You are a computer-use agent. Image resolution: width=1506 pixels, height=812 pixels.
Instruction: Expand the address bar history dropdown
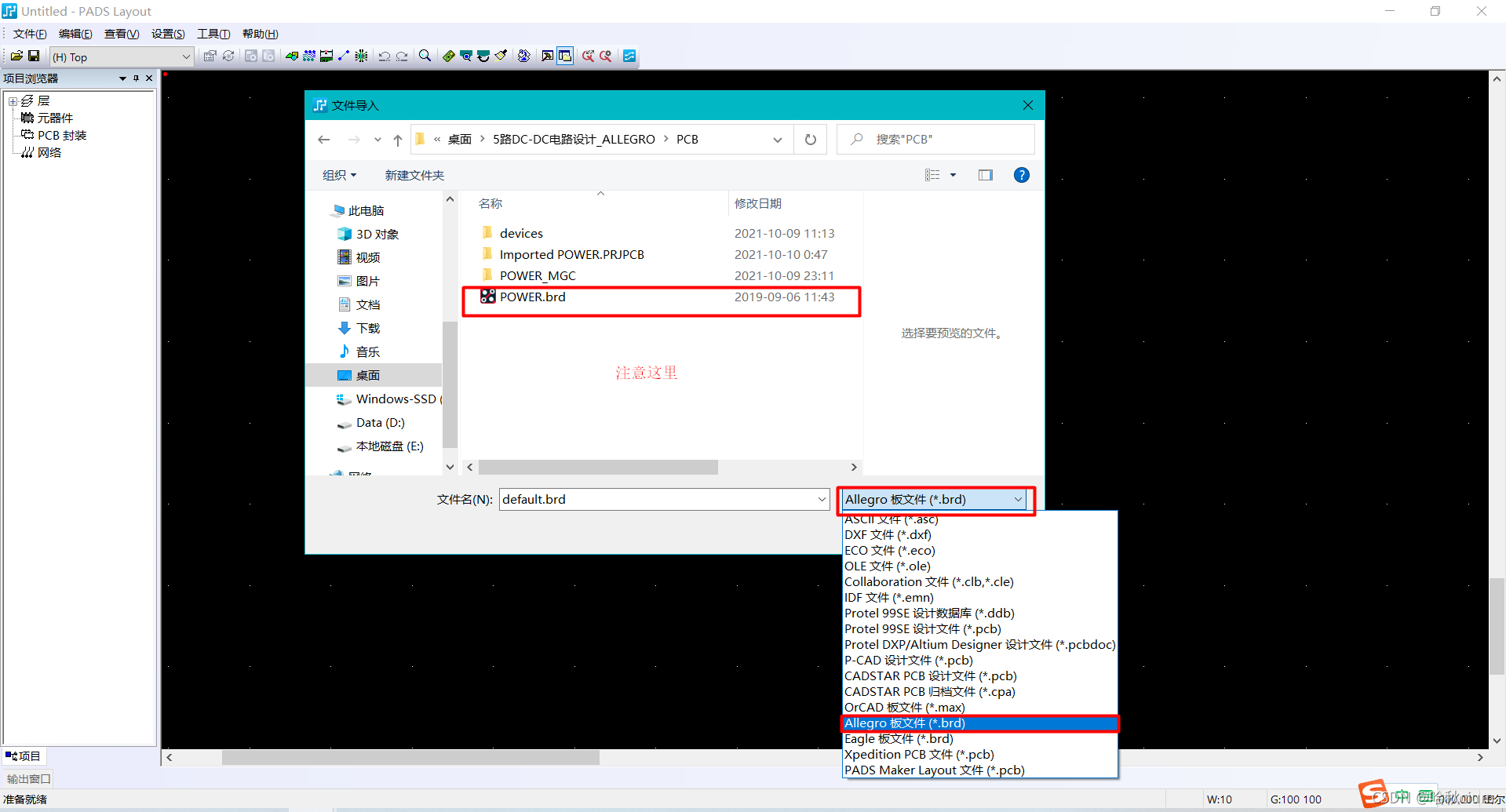(778, 140)
